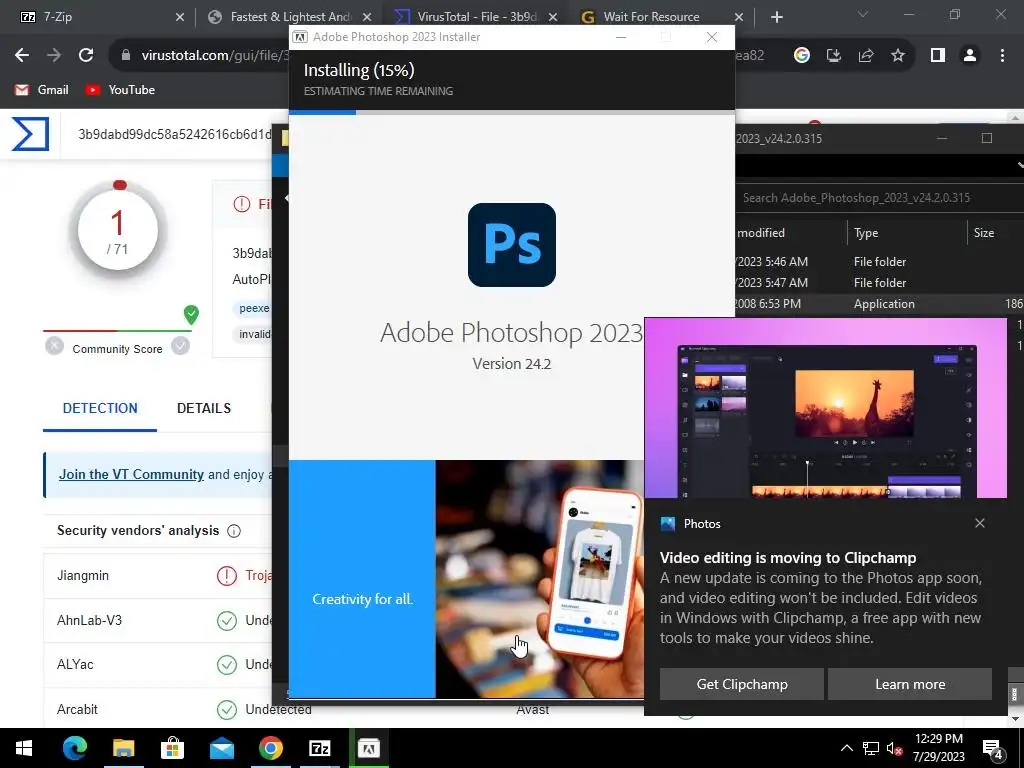This screenshot has width=1024, height=768.
Task: Click Learn more in Photos notification
Action: point(910,684)
